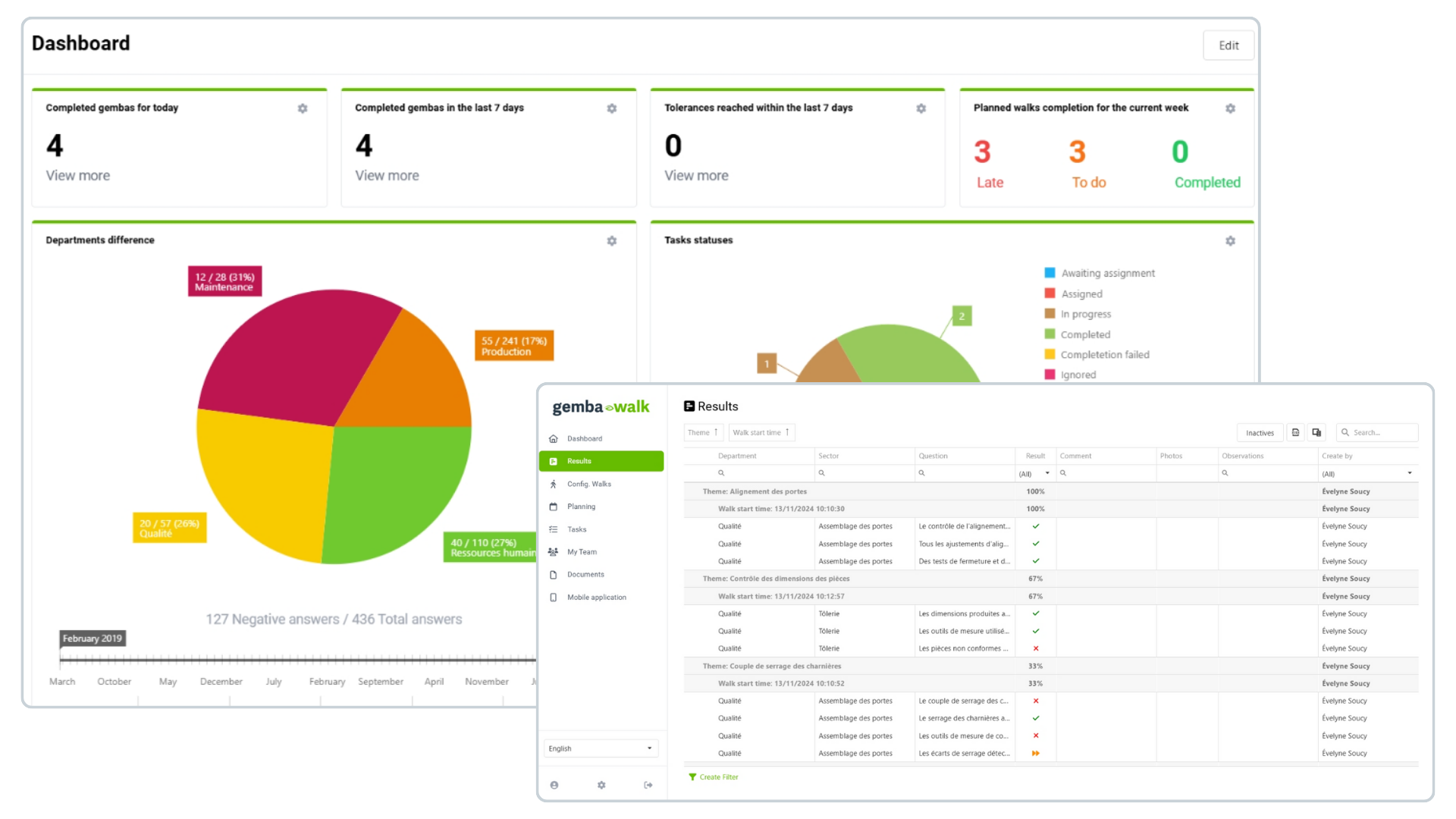Go to the Tasks section
This screenshot has height=819, width=1456.
click(x=576, y=529)
